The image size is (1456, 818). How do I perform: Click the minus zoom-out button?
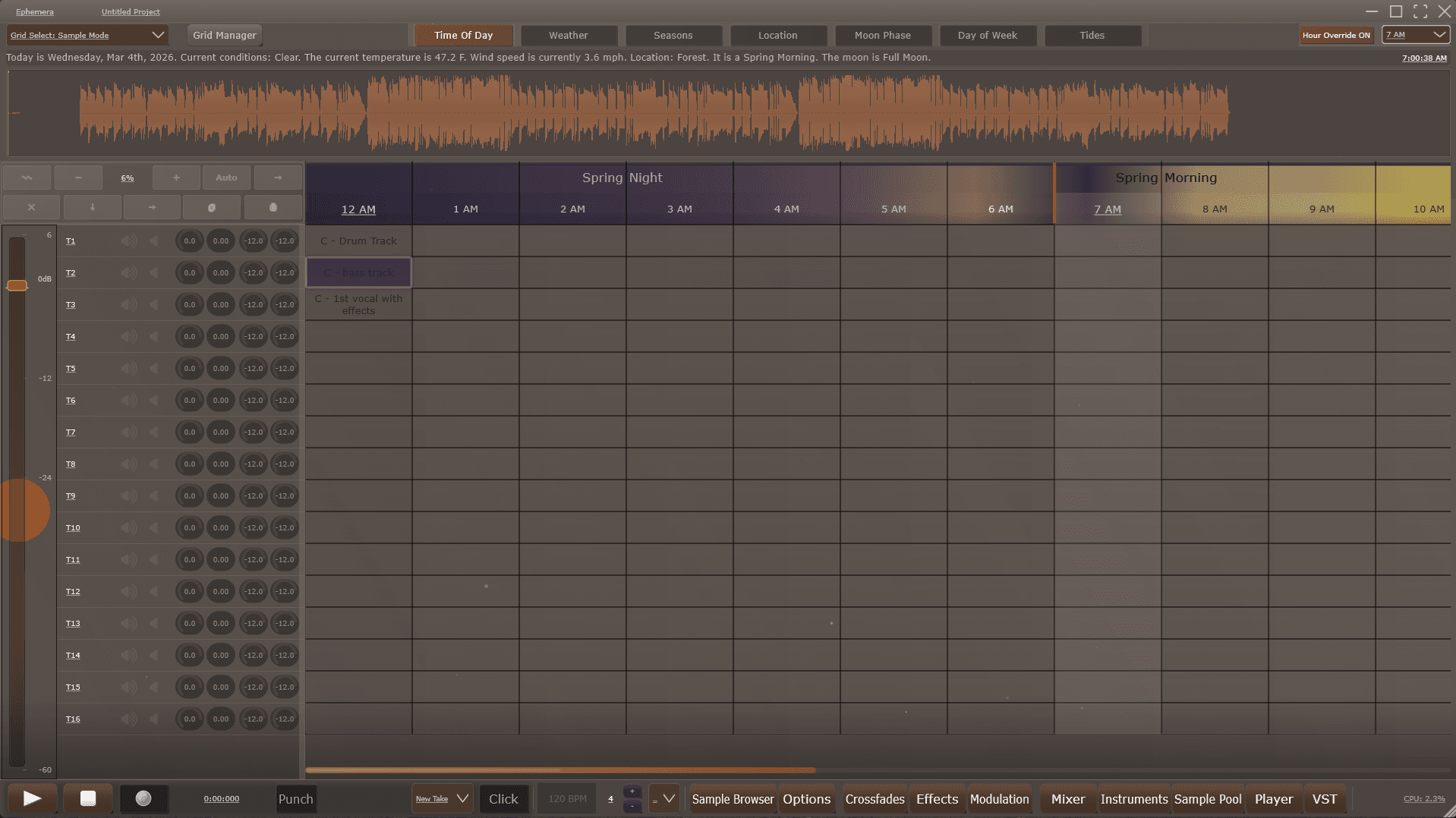[x=78, y=178]
